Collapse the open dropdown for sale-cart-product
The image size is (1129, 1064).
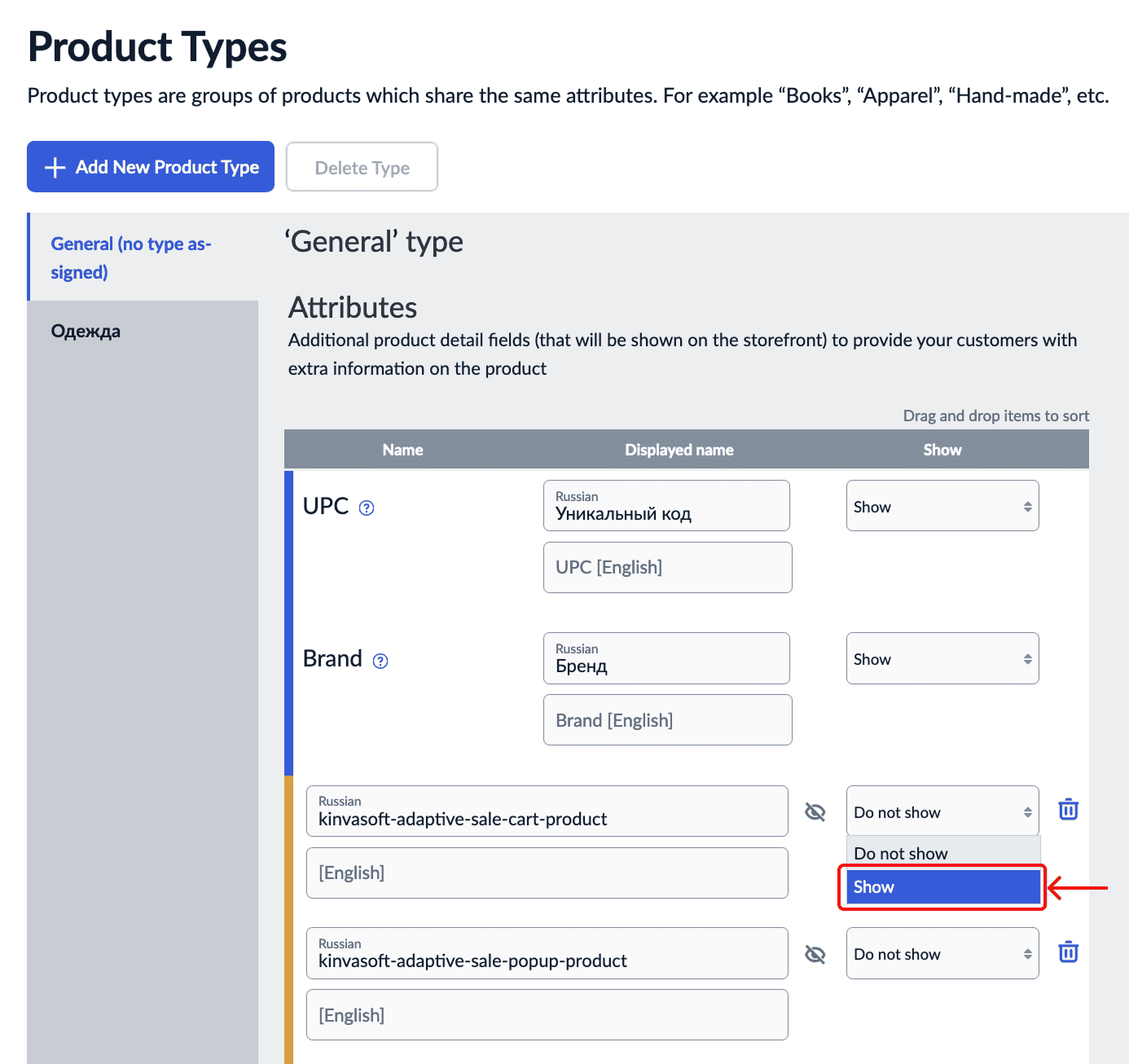pos(942,811)
